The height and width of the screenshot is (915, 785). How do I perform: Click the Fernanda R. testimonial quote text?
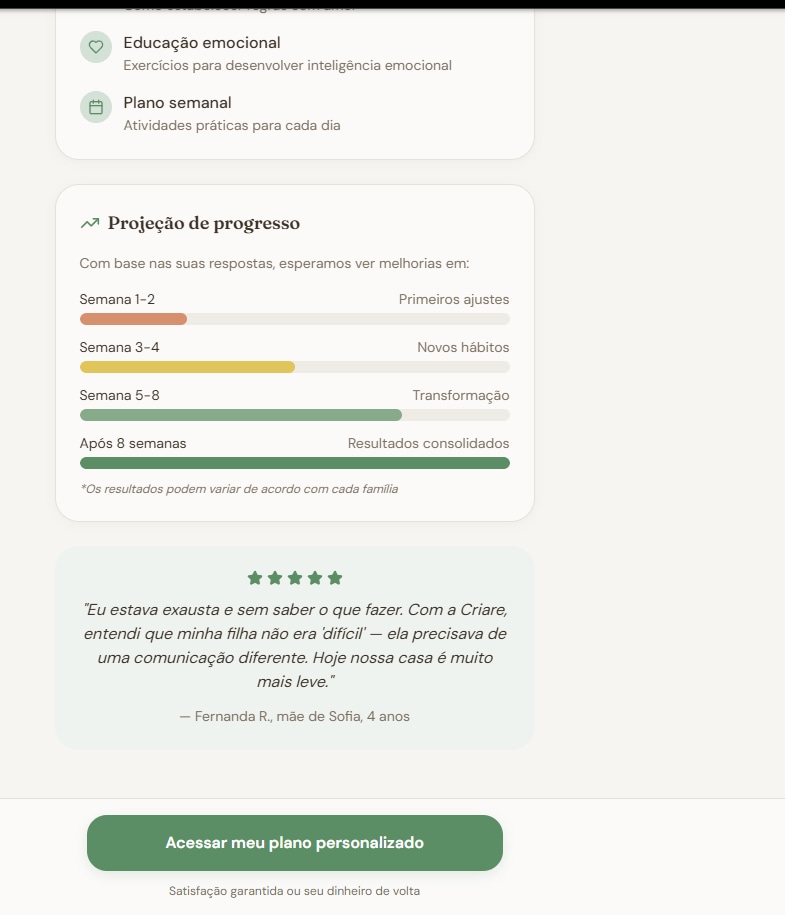pyautogui.click(x=295, y=645)
